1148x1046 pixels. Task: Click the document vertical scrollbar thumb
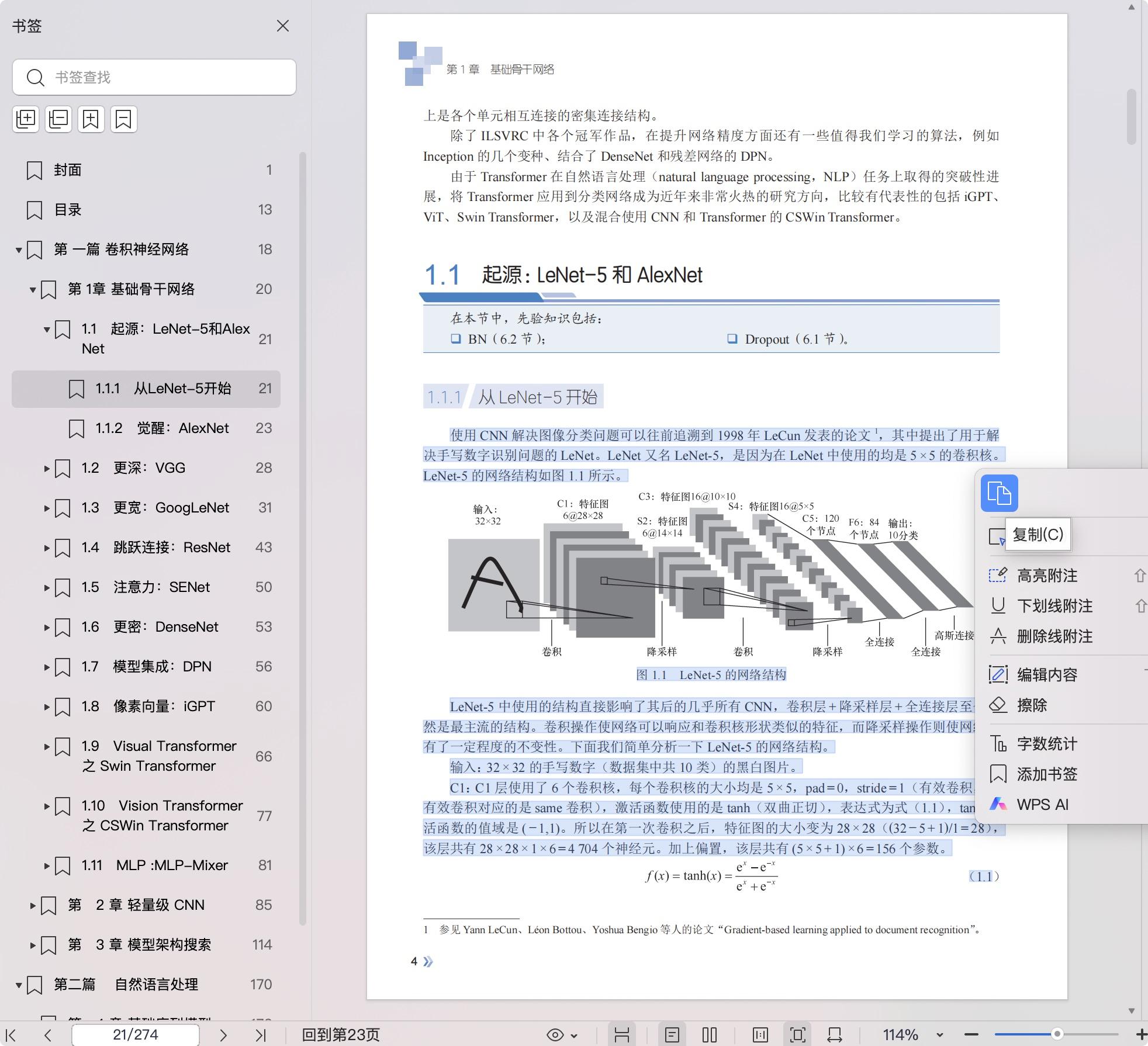click(x=1132, y=116)
